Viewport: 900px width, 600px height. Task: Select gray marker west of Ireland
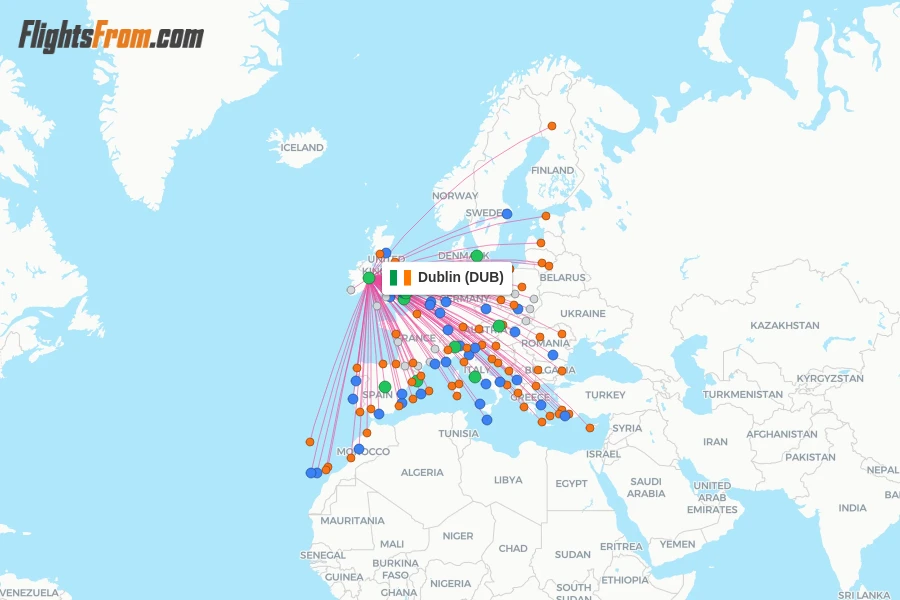tap(351, 290)
